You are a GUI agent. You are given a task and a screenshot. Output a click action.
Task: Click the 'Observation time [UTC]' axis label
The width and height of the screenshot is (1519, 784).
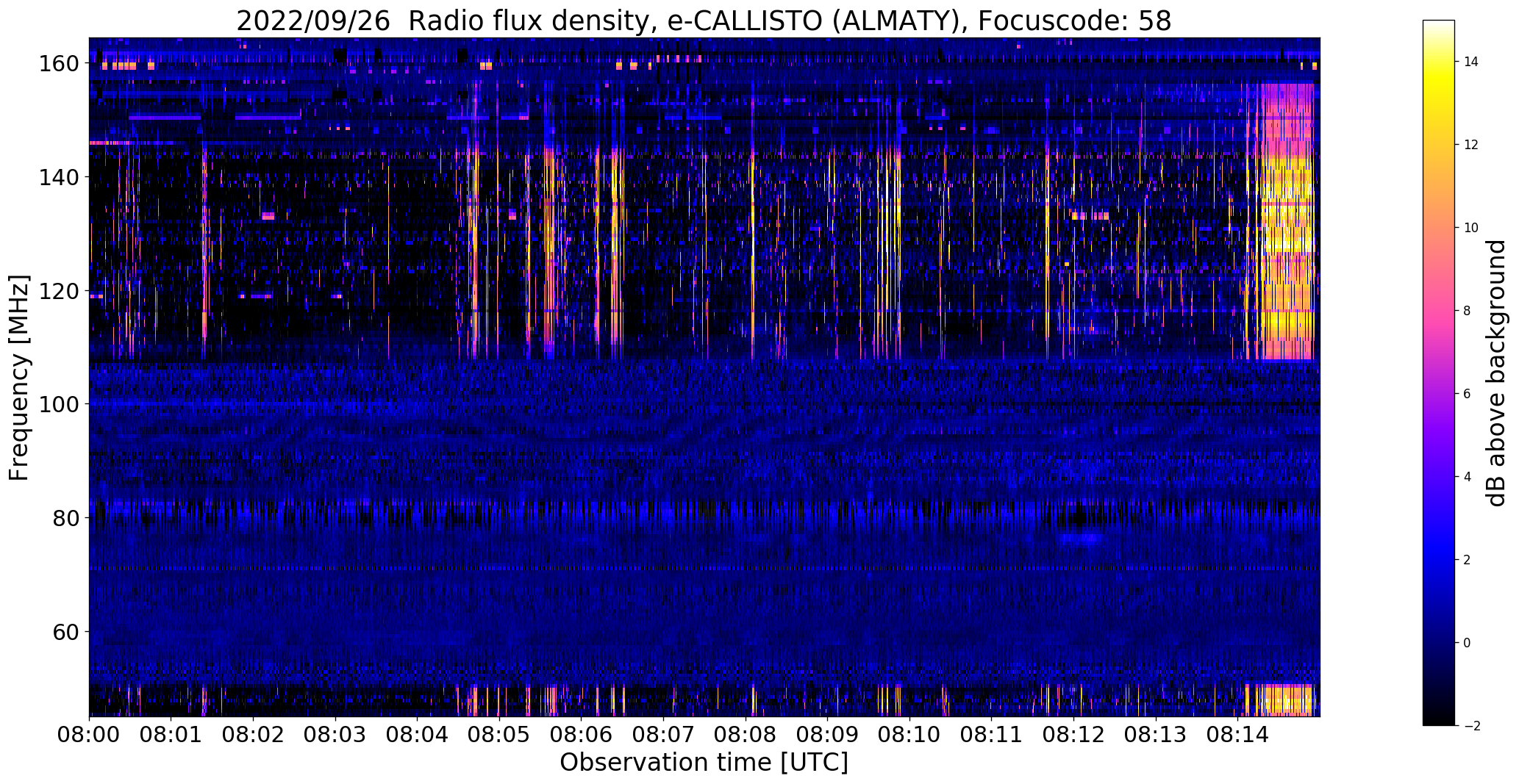pyautogui.click(x=704, y=763)
